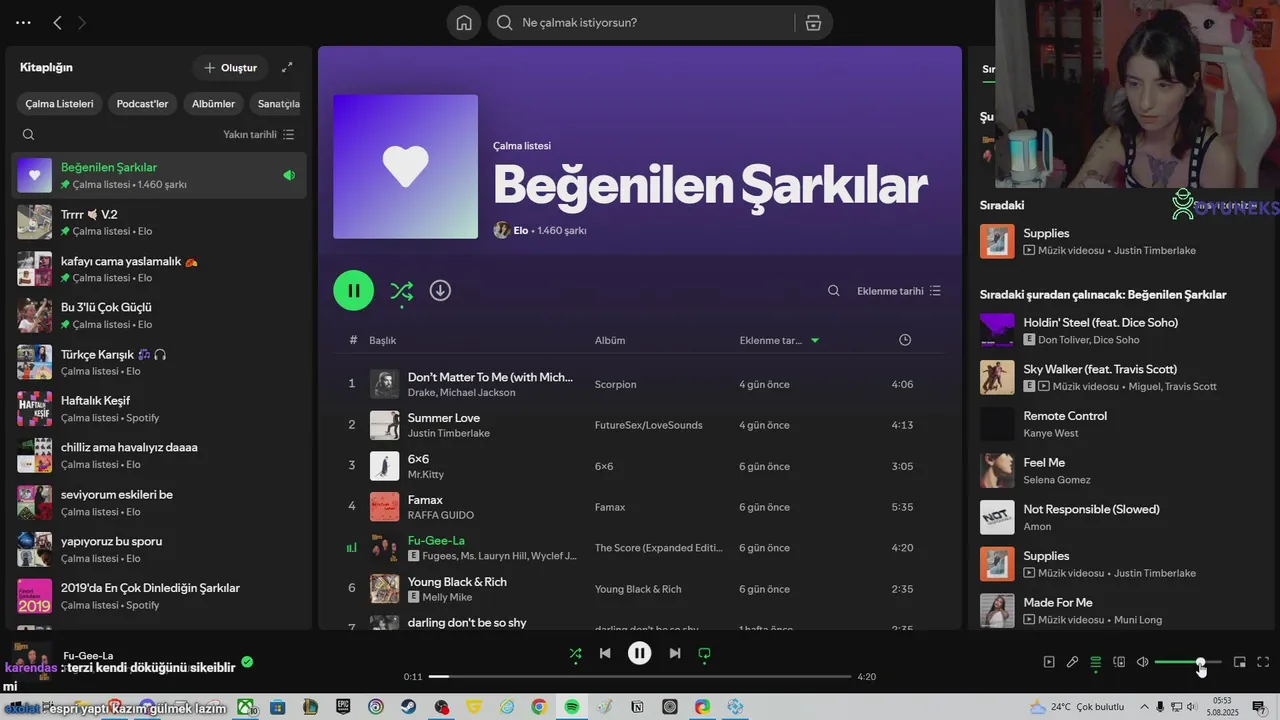Open the mini player icon
The width and height of the screenshot is (1280, 720).
click(x=1240, y=662)
